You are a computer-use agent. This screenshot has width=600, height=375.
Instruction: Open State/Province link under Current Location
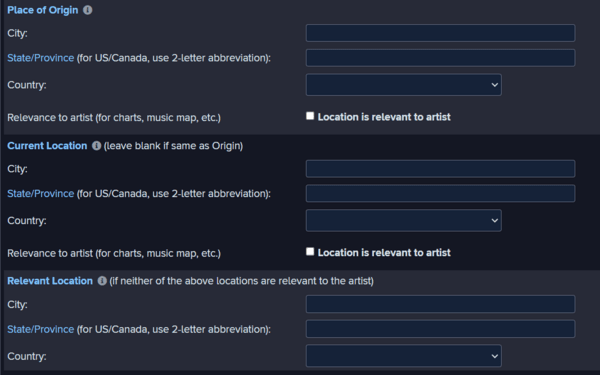41,194
